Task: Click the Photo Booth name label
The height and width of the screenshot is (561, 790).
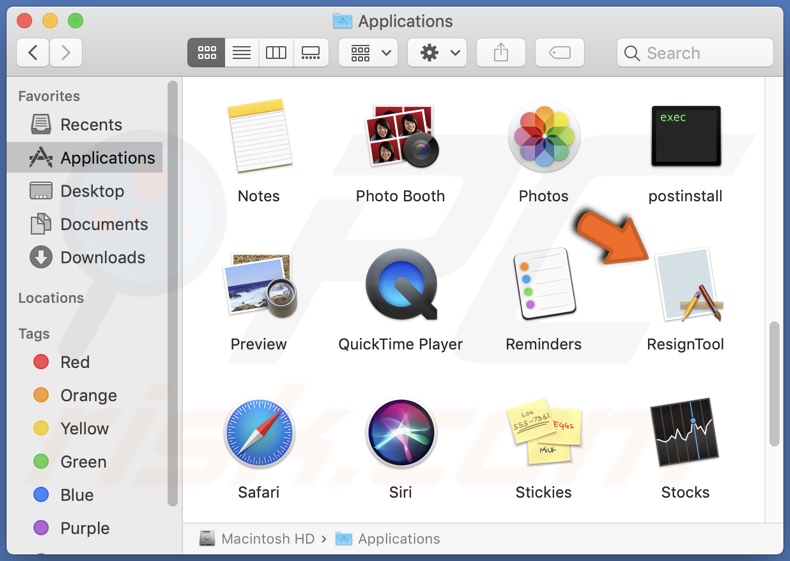Action: click(x=401, y=196)
